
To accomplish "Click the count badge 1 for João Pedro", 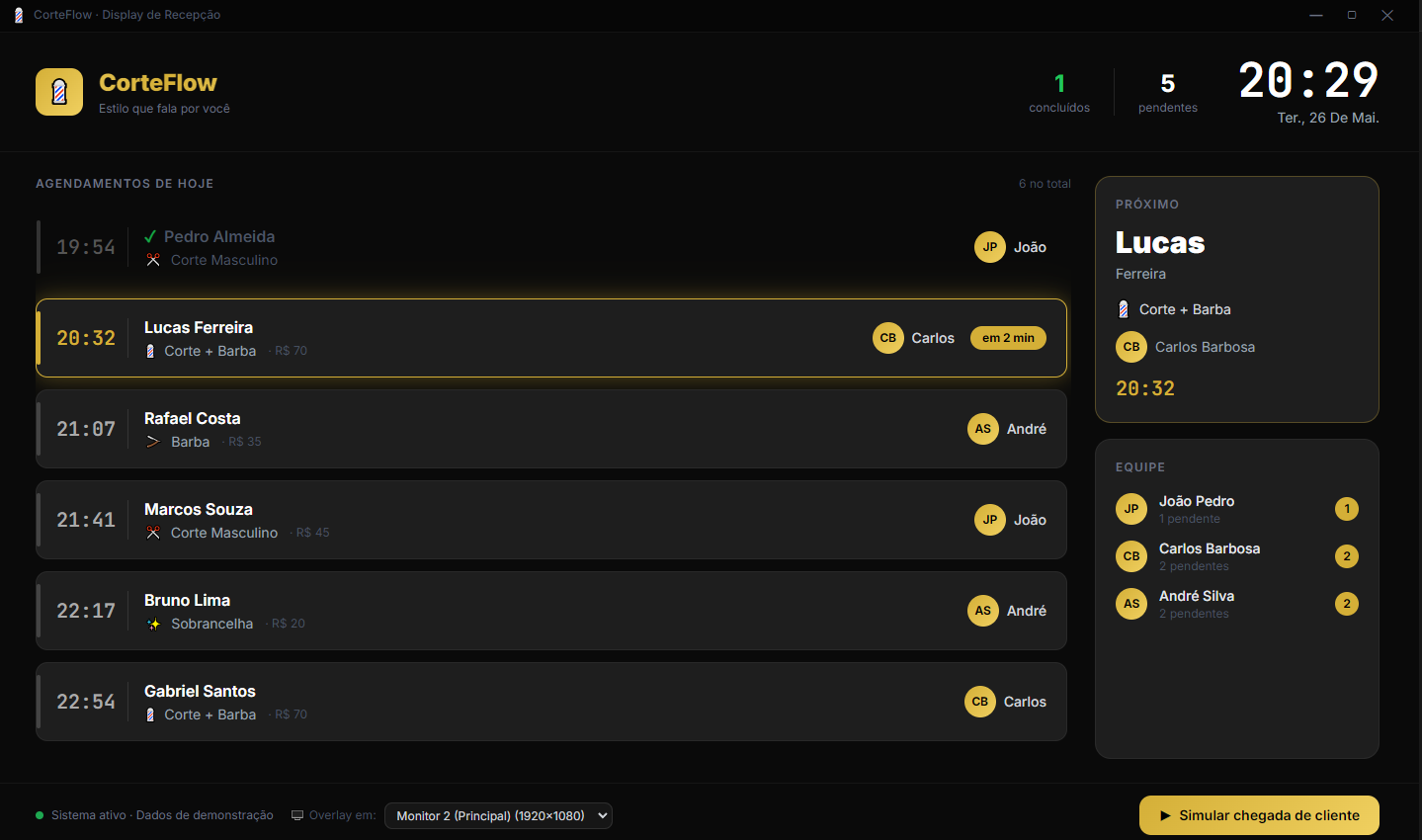I will [1347, 509].
